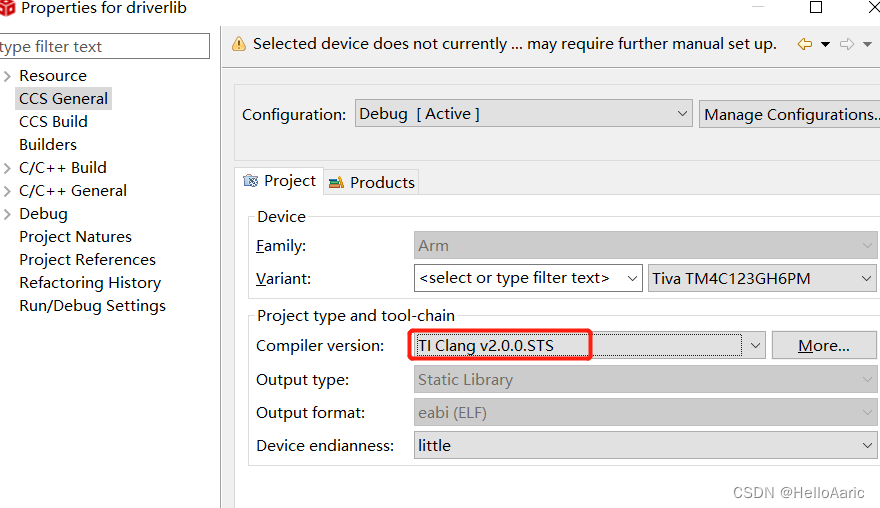
Task: Expand the C/C++ Build node
Action: click(8, 168)
